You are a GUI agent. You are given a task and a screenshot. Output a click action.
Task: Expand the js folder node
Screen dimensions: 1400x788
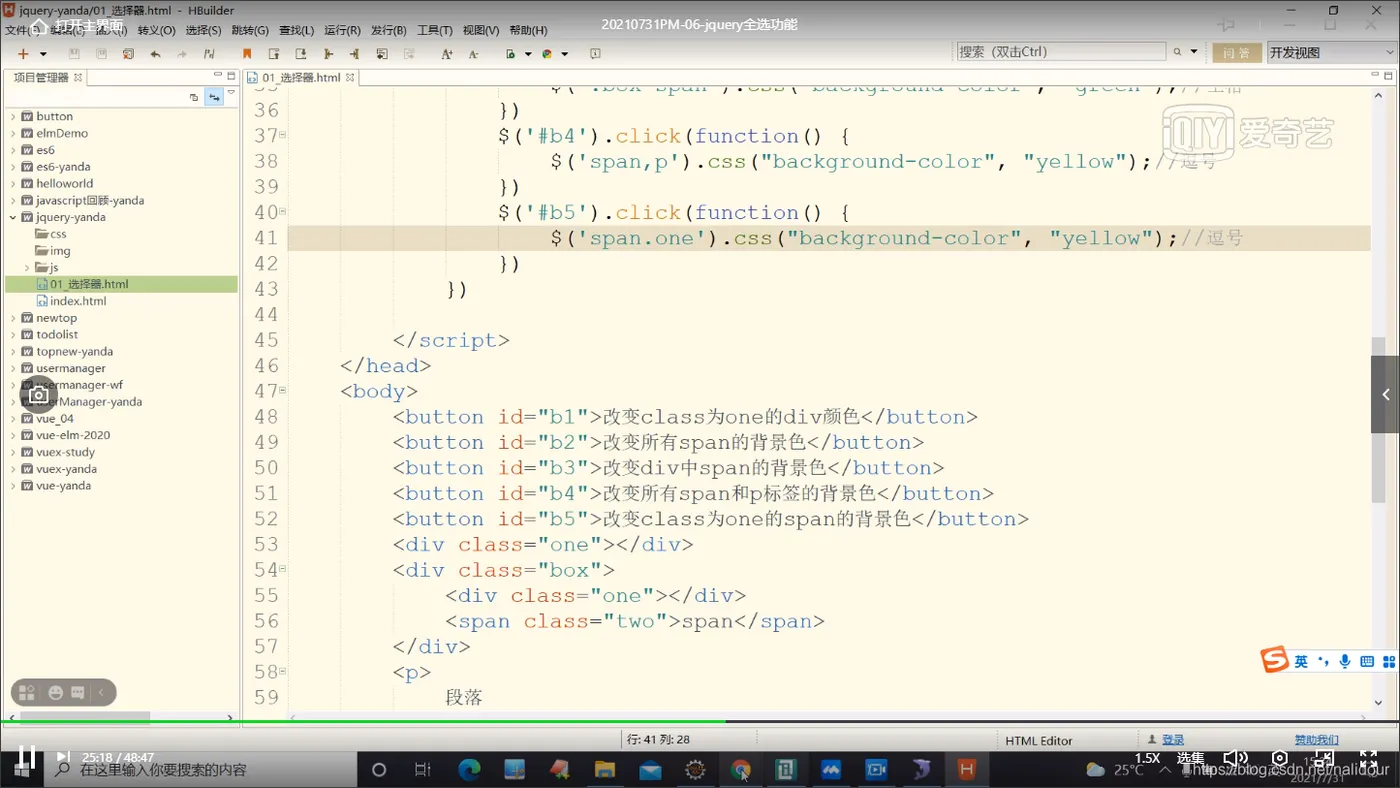[x=27, y=267]
